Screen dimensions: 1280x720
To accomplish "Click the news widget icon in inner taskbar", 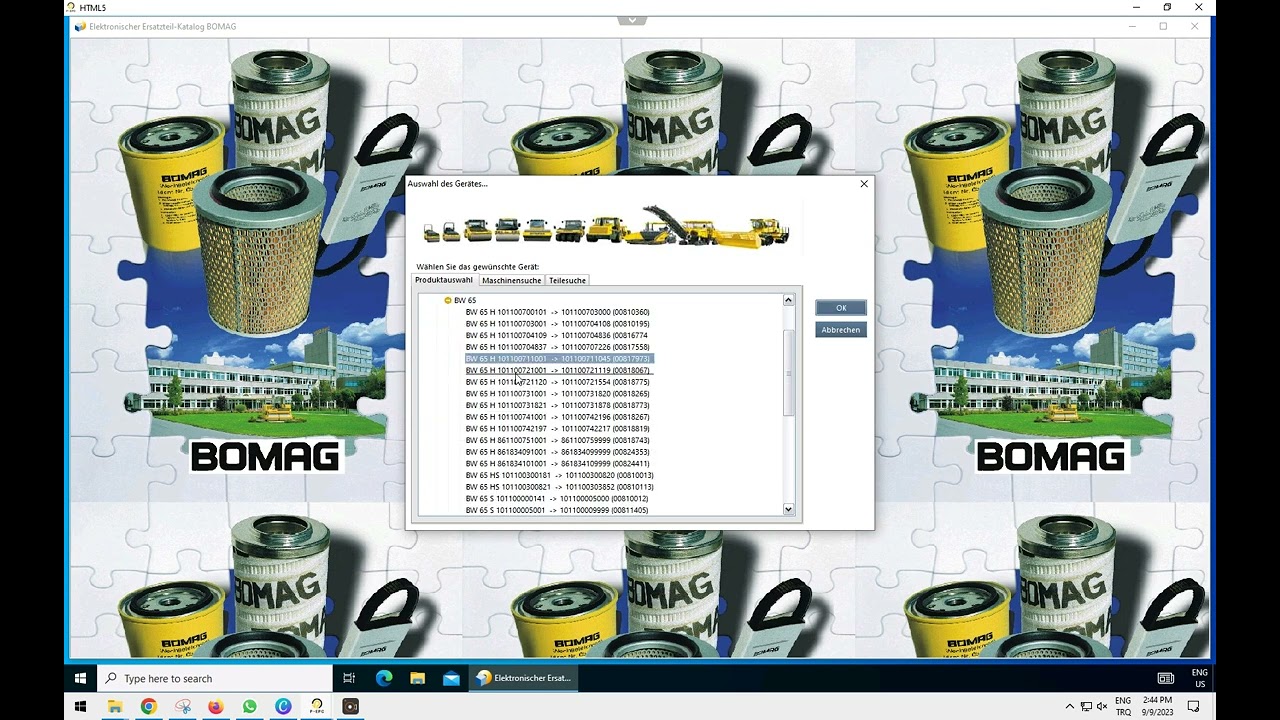I will (x=1165, y=678).
